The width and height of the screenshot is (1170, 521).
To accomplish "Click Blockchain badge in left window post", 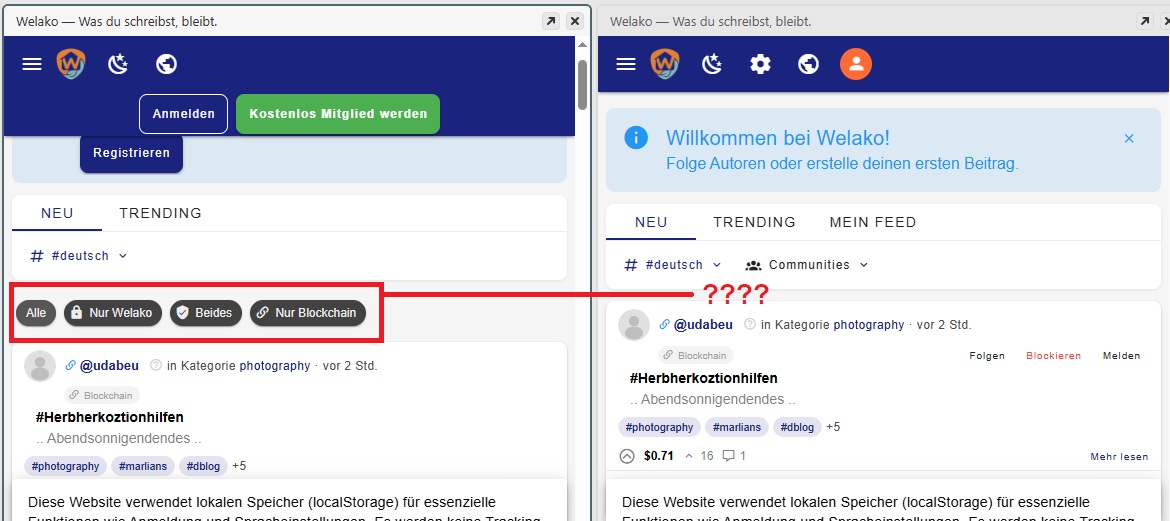I will click(x=102, y=396).
